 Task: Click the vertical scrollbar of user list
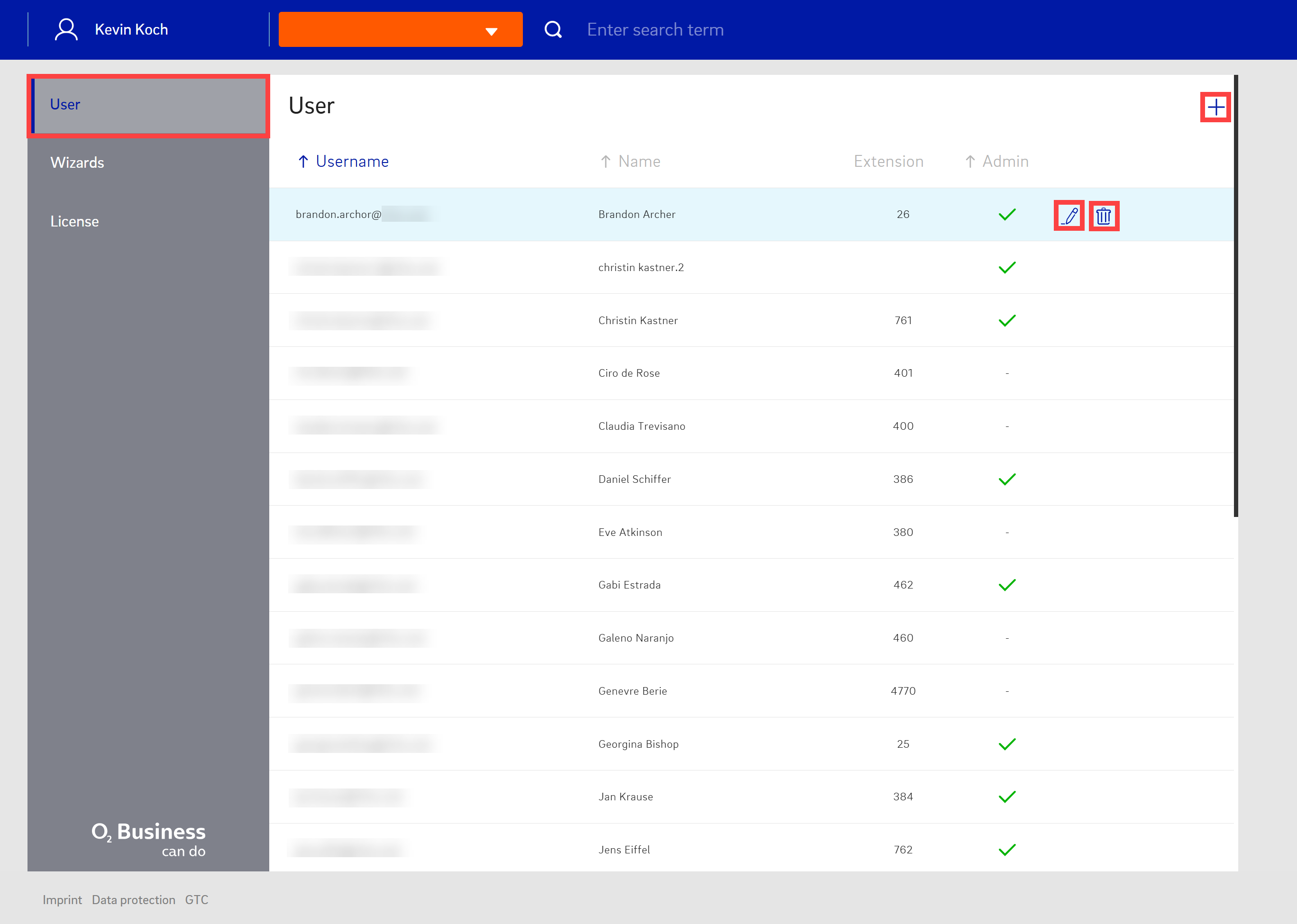pos(1235,296)
